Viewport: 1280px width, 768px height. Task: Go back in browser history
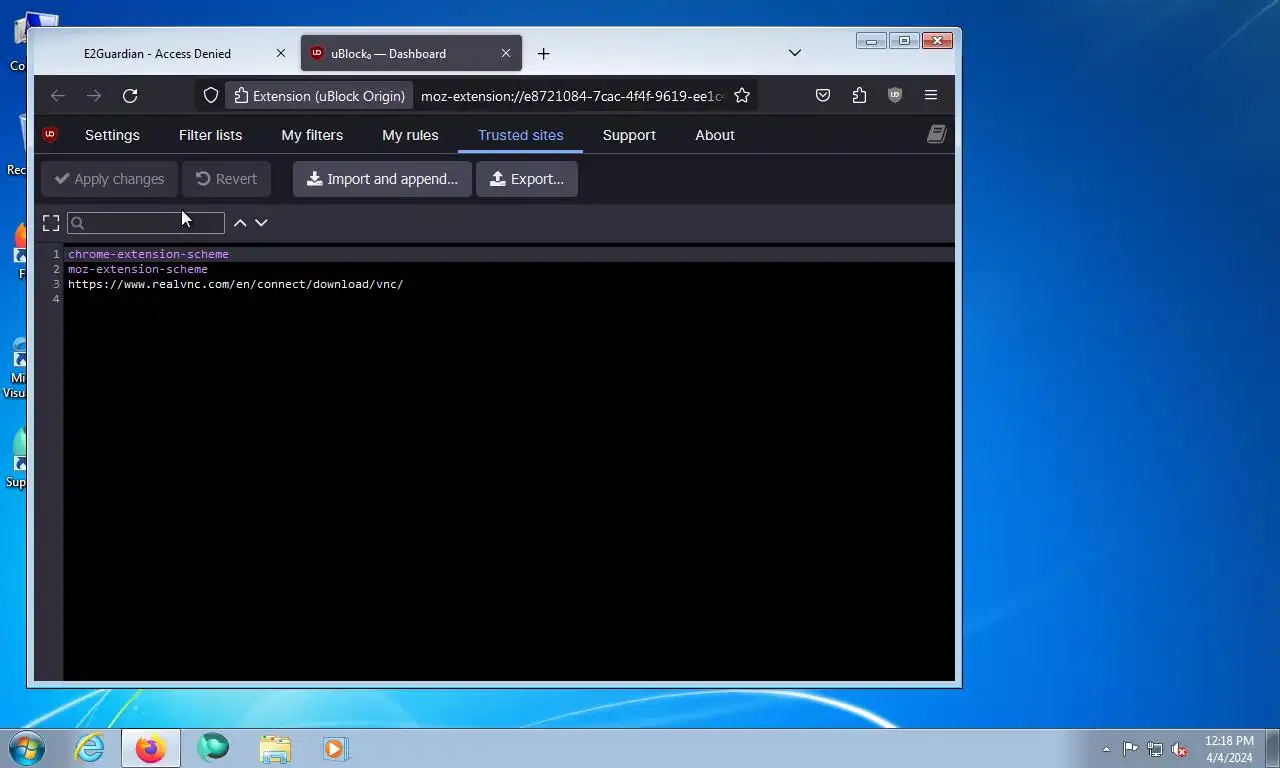(58, 96)
